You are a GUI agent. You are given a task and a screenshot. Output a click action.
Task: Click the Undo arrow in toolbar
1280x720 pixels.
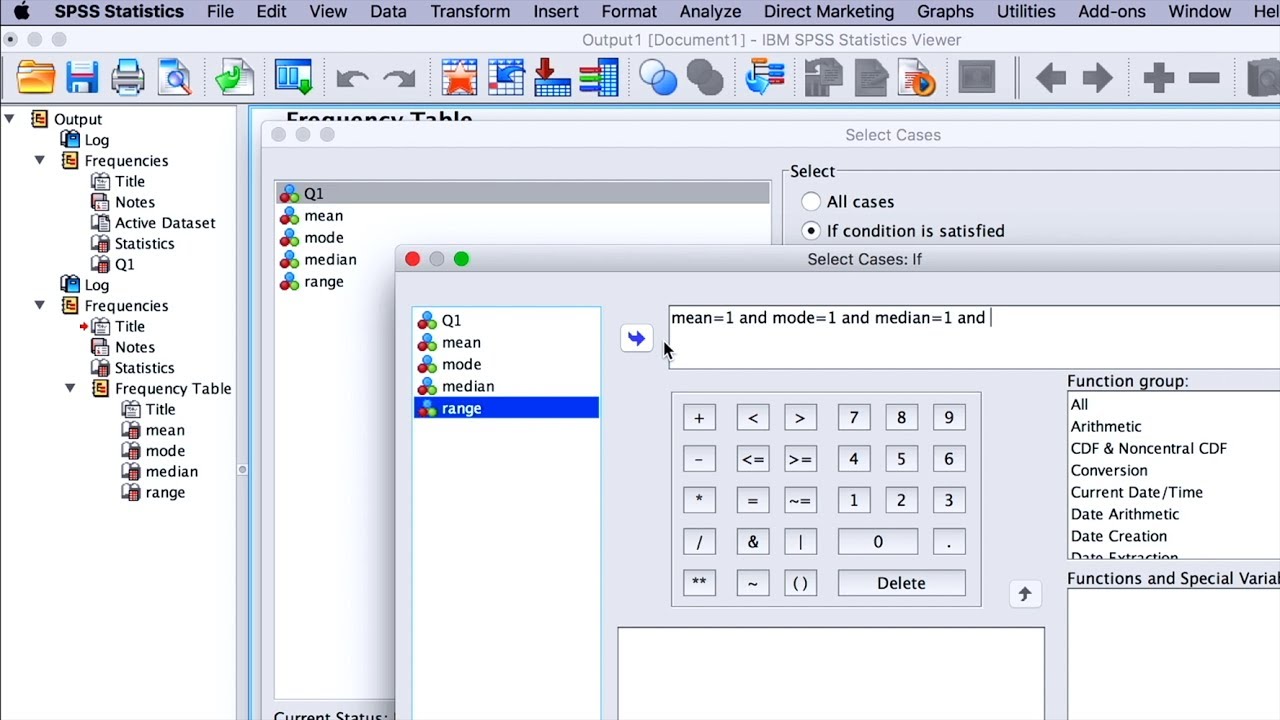pos(352,79)
